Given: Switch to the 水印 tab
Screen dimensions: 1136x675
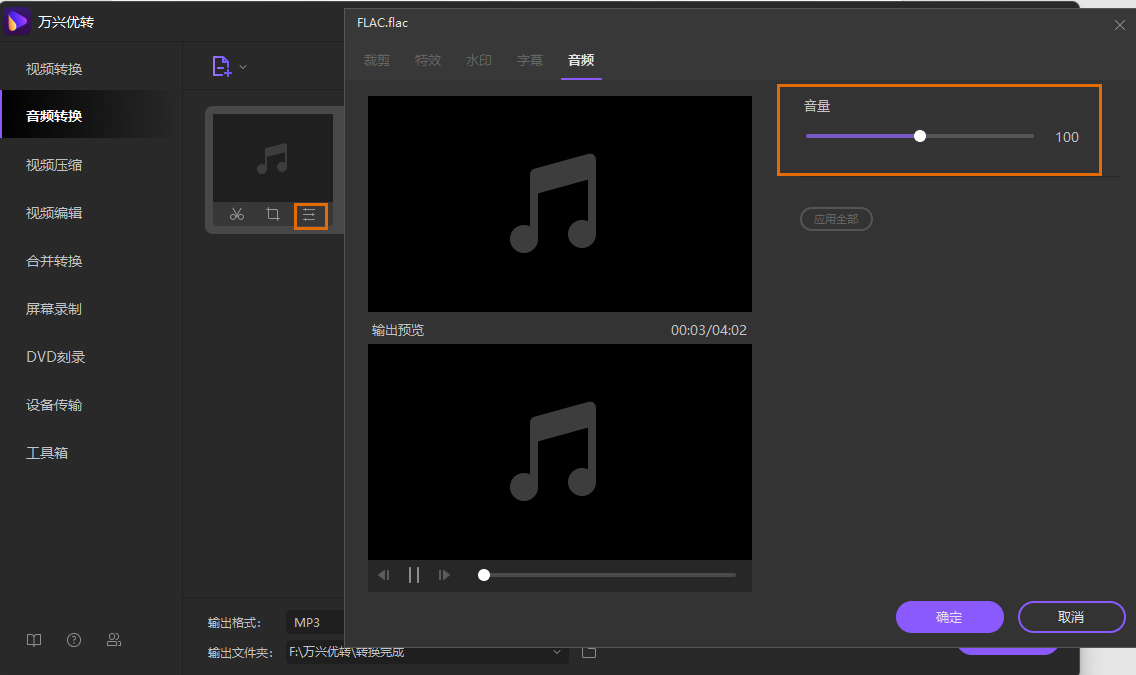Looking at the screenshot, I should click(479, 60).
